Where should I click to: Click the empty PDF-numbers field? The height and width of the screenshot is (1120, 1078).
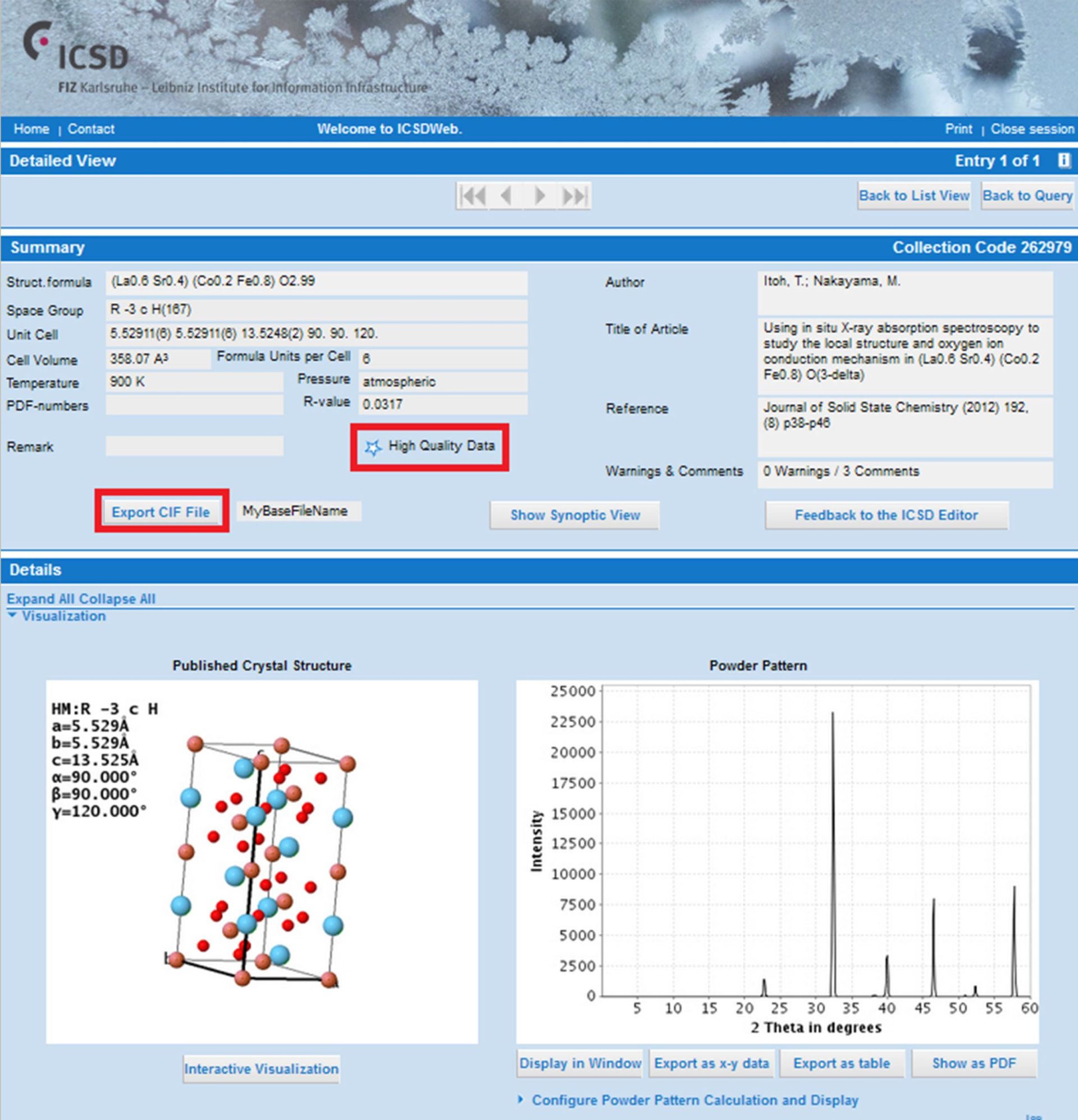point(194,405)
